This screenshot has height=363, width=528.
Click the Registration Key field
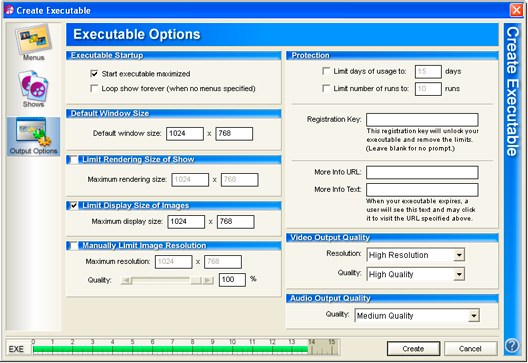[x=422, y=120]
